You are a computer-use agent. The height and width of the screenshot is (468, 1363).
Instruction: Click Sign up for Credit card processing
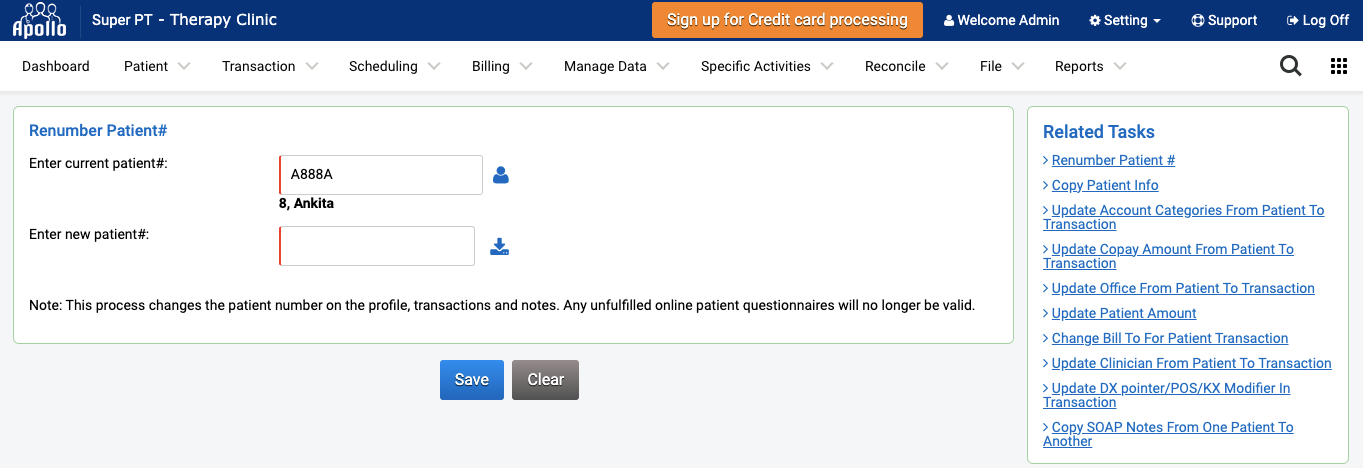click(787, 20)
